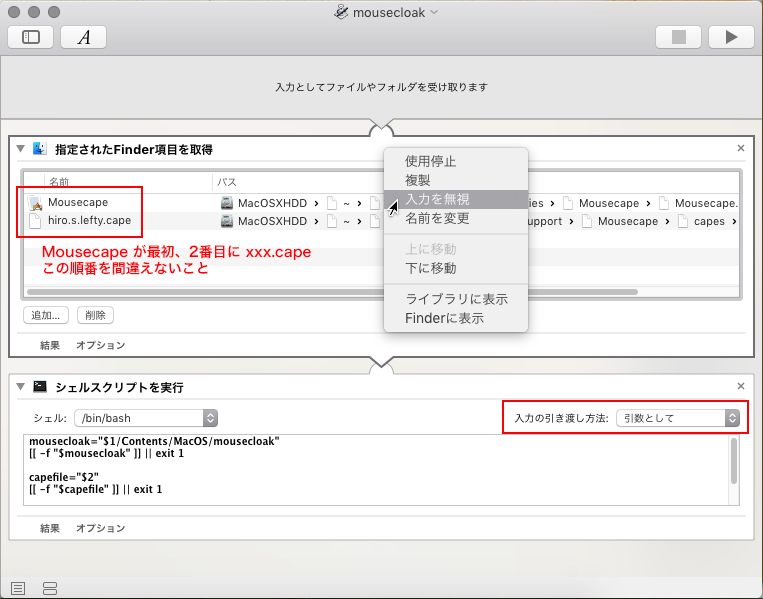This screenshot has width=763, height=599.
Task: Click the script editor vertical scrollbar
Action: pos(733,461)
